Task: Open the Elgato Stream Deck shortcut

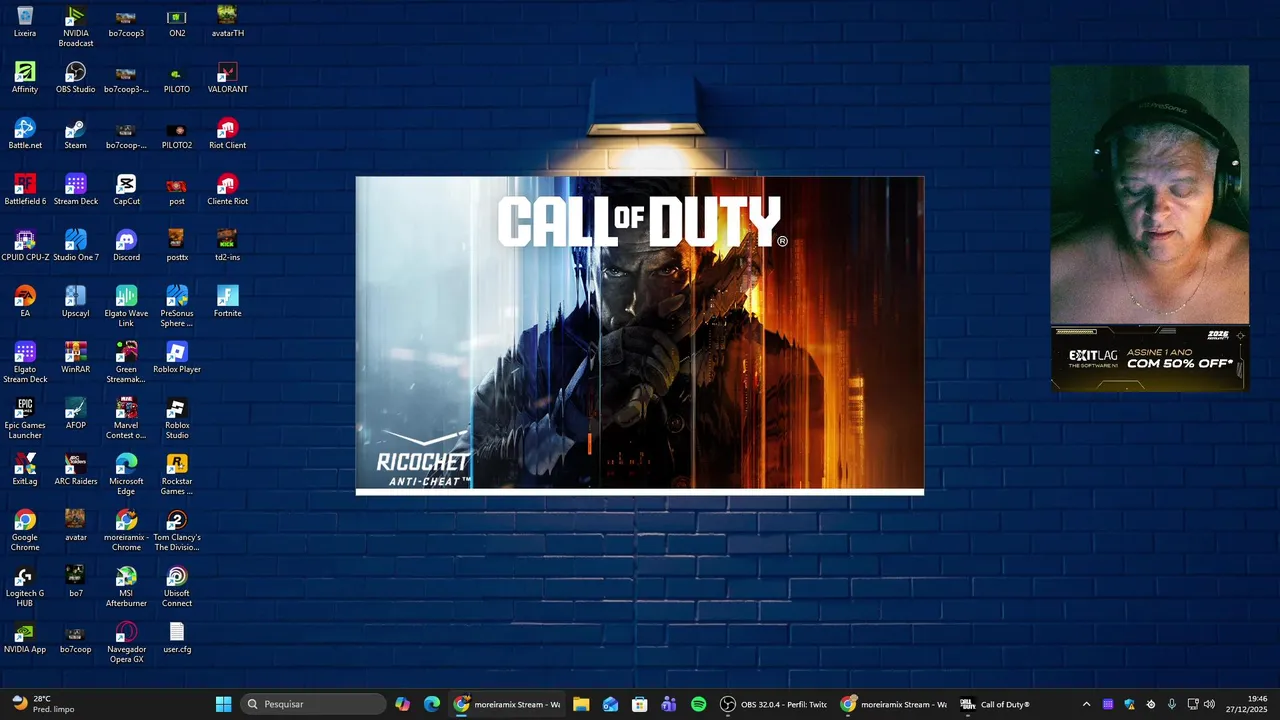Action: coord(25,363)
